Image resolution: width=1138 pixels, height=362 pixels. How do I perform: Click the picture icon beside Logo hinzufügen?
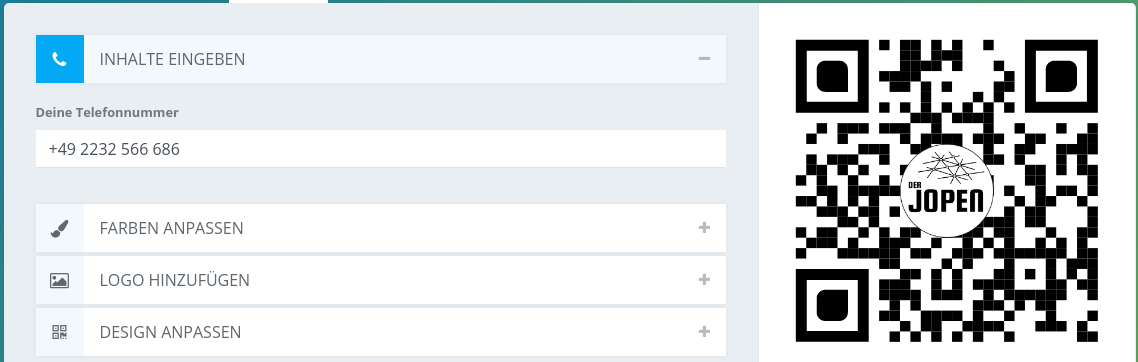(60, 280)
